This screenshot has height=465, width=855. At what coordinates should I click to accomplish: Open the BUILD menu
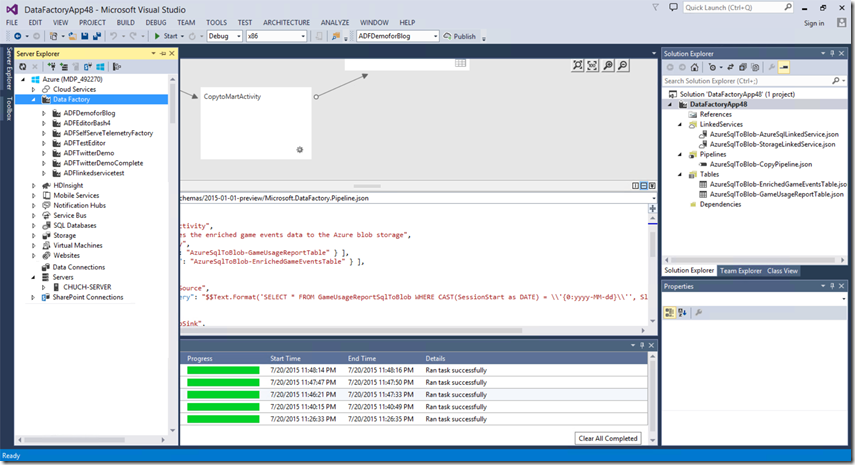(x=125, y=22)
